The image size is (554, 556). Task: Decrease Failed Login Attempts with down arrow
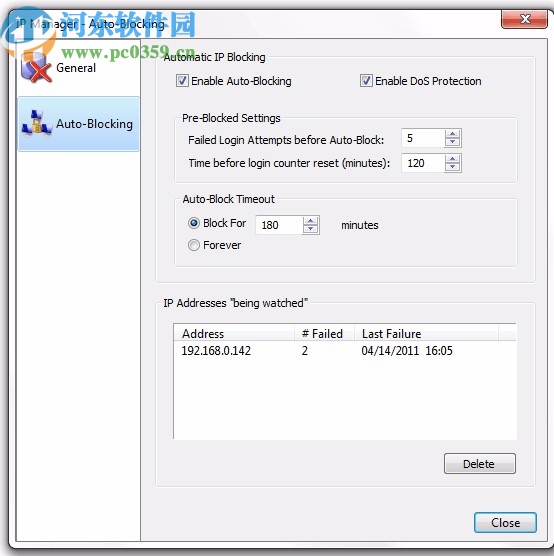[452, 142]
